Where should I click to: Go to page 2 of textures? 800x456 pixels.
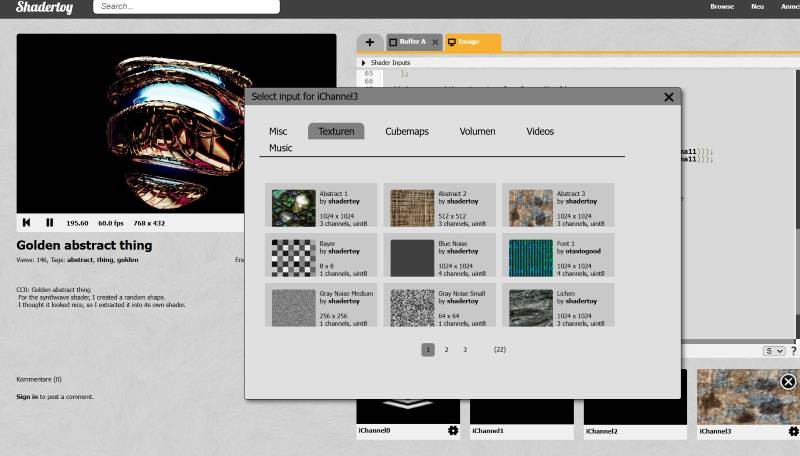click(446, 350)
